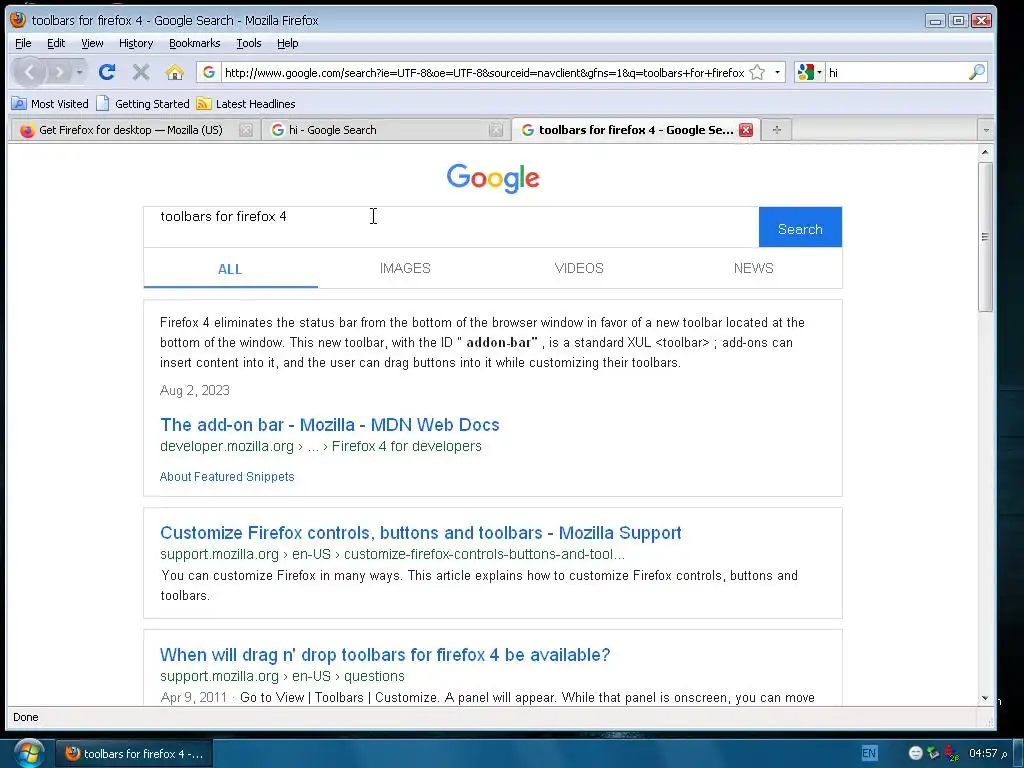Click the browser search box containing 'hi'
Viewport: 1024px width, 768px height.
[896, 72]
